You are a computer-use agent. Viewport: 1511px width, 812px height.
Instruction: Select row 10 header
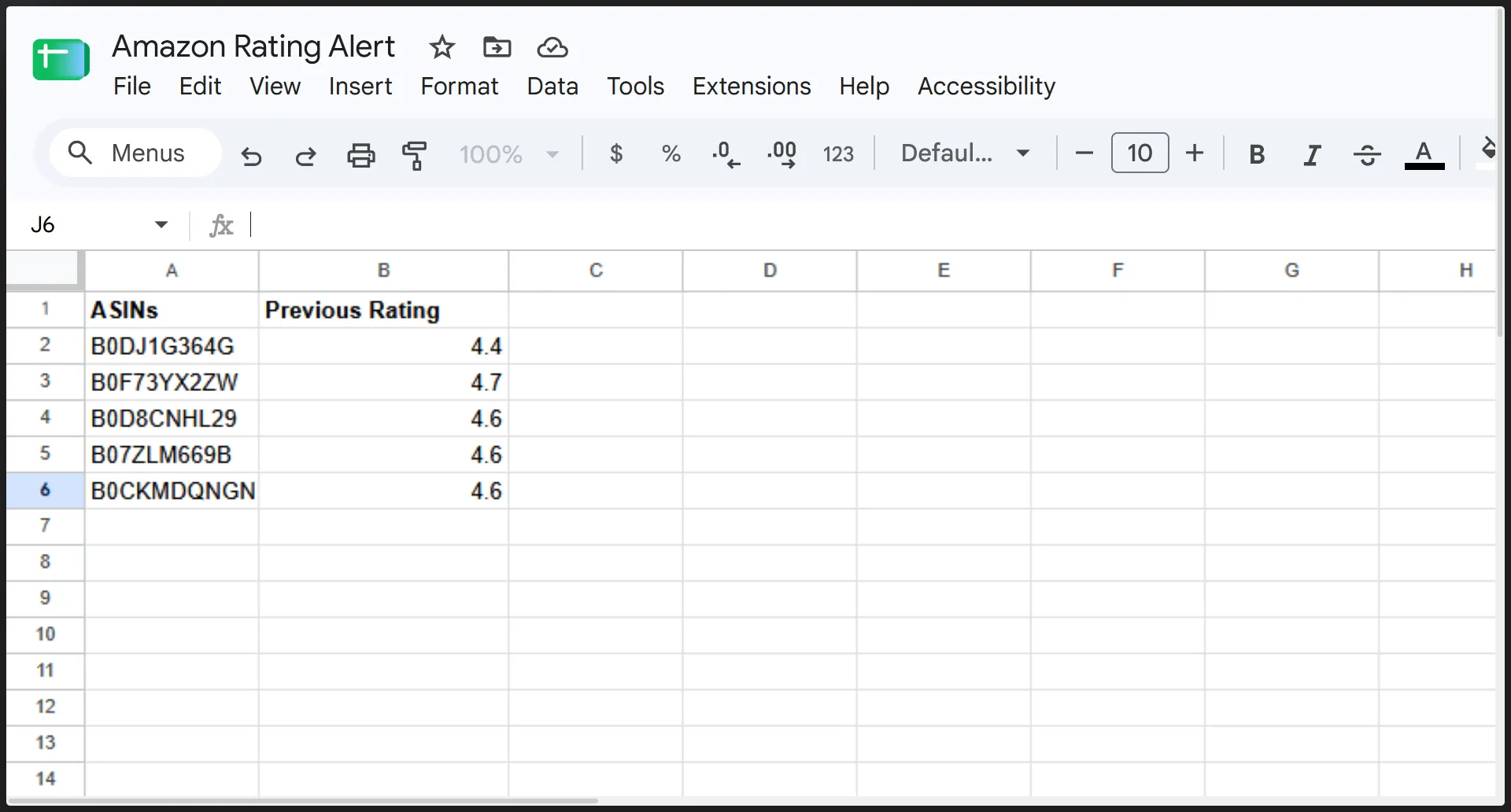pyautogui.click(x=45, y=634)
